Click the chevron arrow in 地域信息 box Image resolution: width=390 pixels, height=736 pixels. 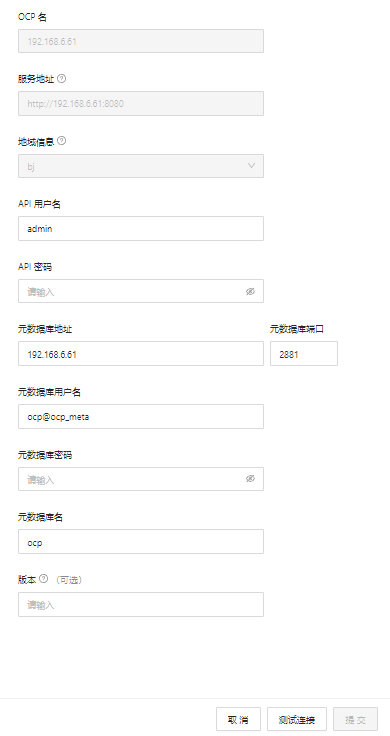pyautogui.click(x=251, y=166)
